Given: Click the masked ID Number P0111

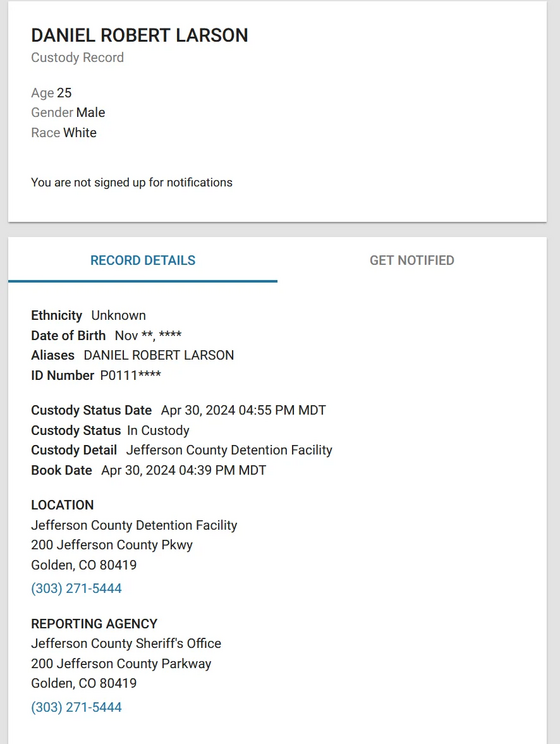Looking at the screenshot, I should (131, 375).
